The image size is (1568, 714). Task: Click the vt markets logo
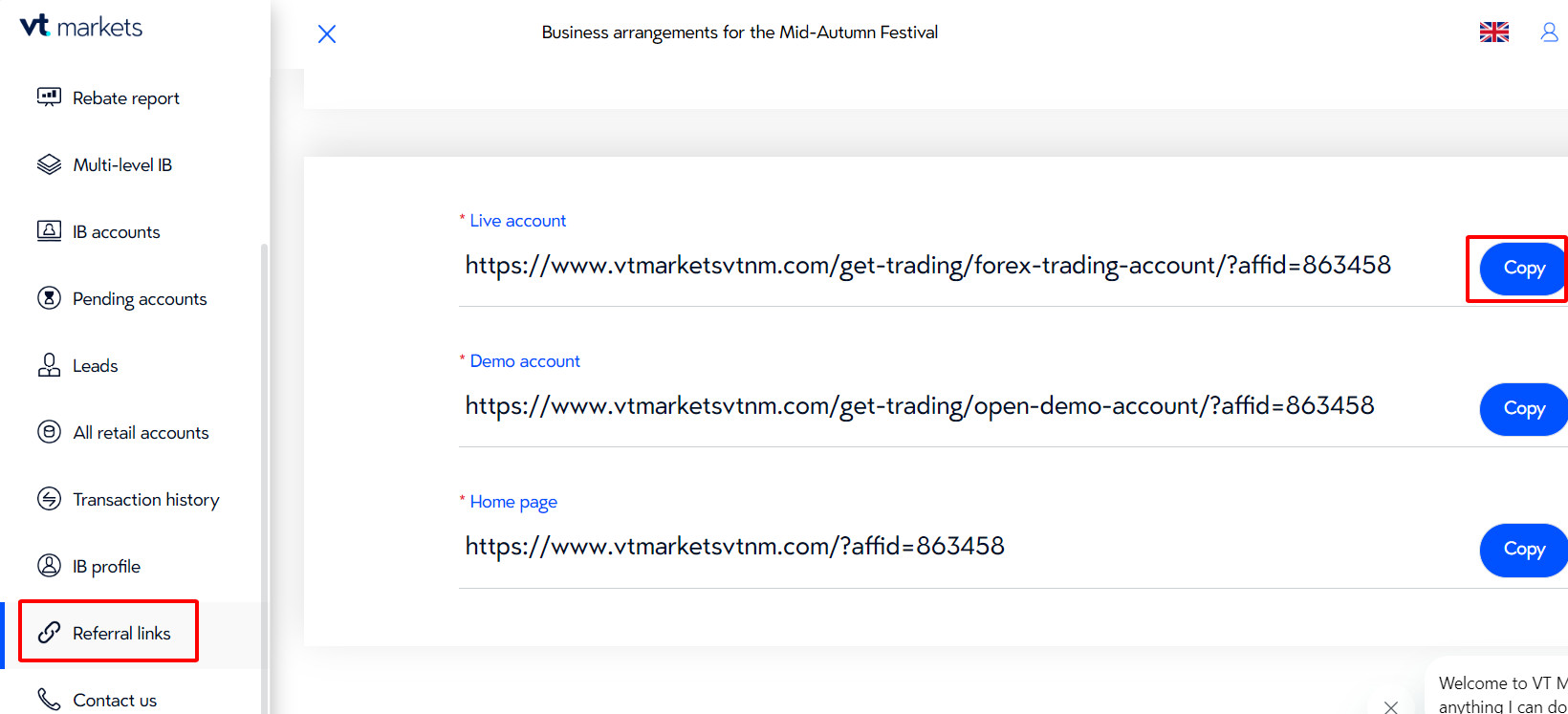pos(81,27)
